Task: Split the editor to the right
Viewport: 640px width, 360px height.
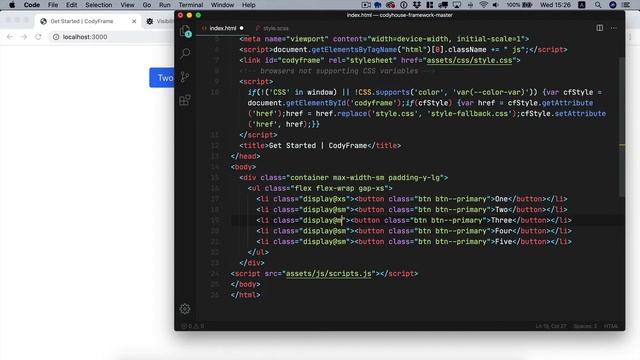Action: 600,28
